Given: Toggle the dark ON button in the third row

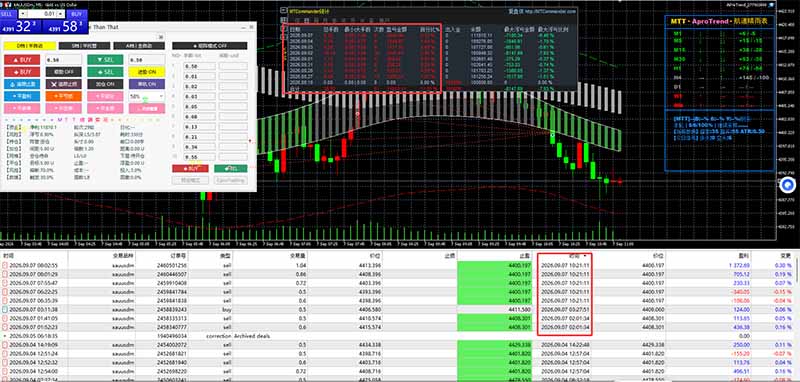Looking at the screenshot, I should click(106, 84).
